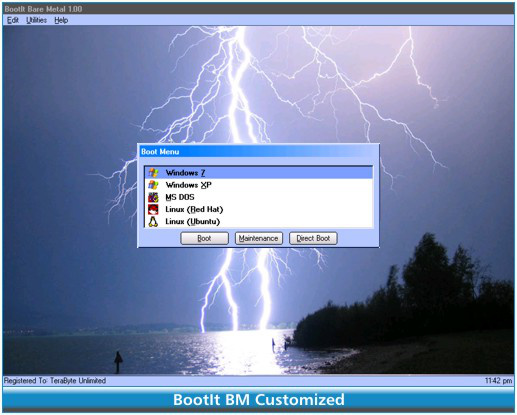Image resolution: width=517 pixels, height=415 pixels.
Task: Open Maintenance mode button
Action: coord(259,238)
